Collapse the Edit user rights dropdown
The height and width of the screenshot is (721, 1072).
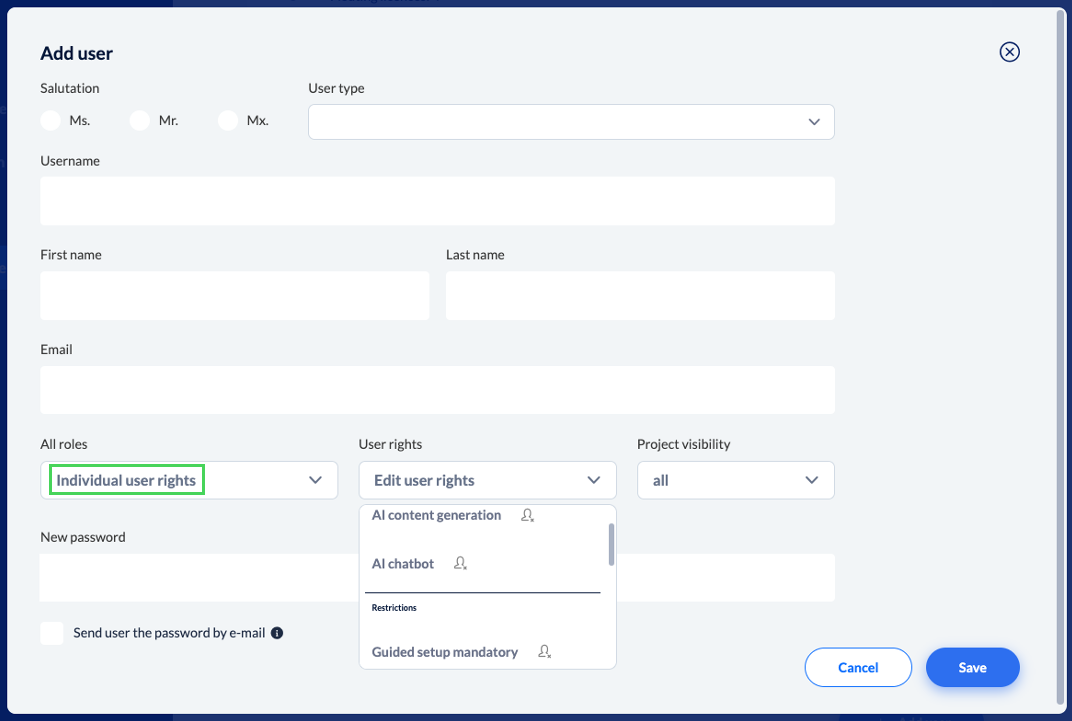pyautogui.click(x=487, y=480)
